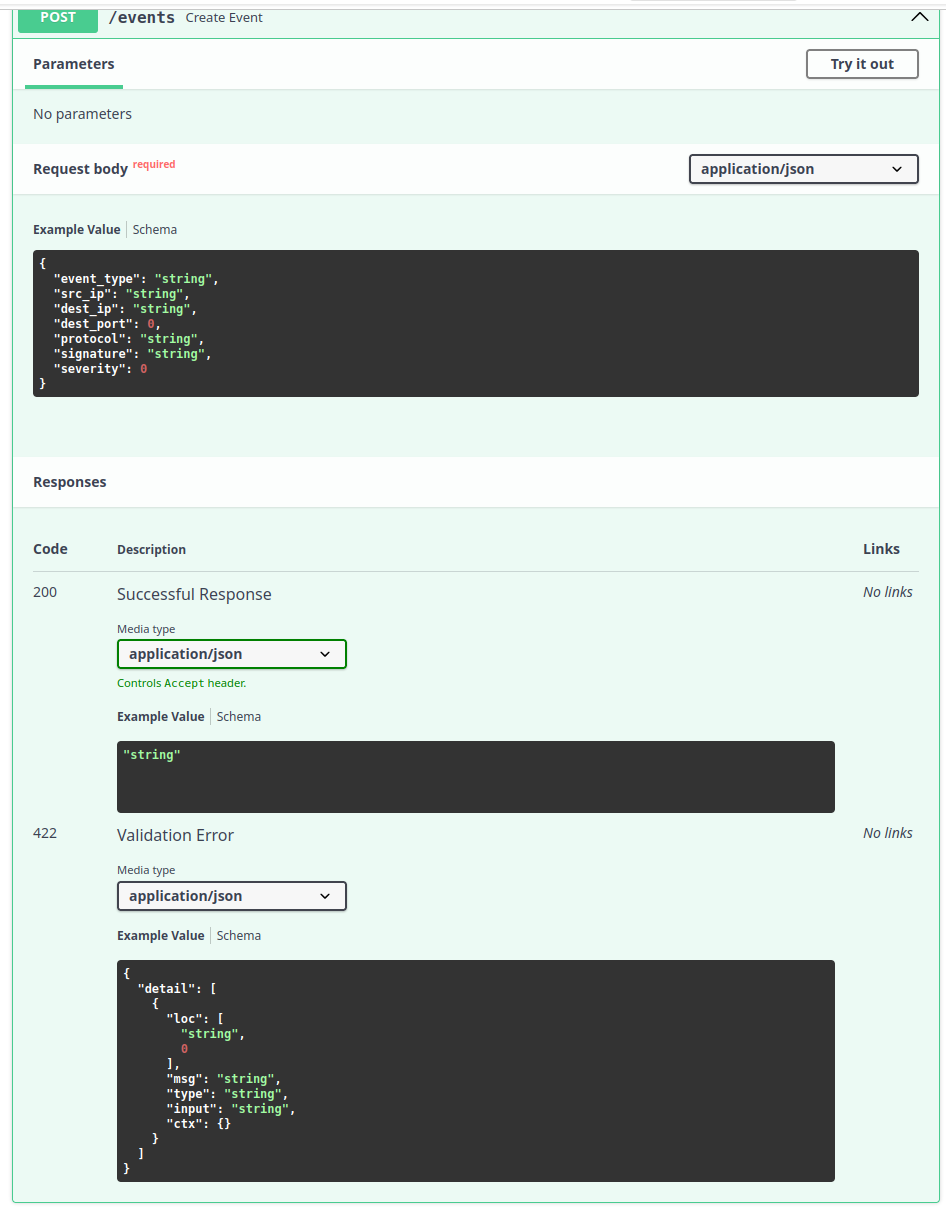The width and height of the screenshot is (946, 1208).
Task: Click the Validation Error description
Action: pyautogui.click(x=175, y=835)
